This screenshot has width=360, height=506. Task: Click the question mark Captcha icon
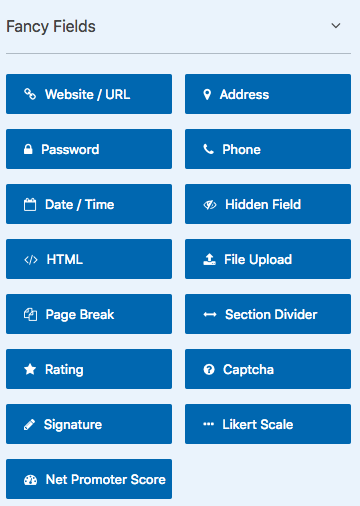[209, 369]
